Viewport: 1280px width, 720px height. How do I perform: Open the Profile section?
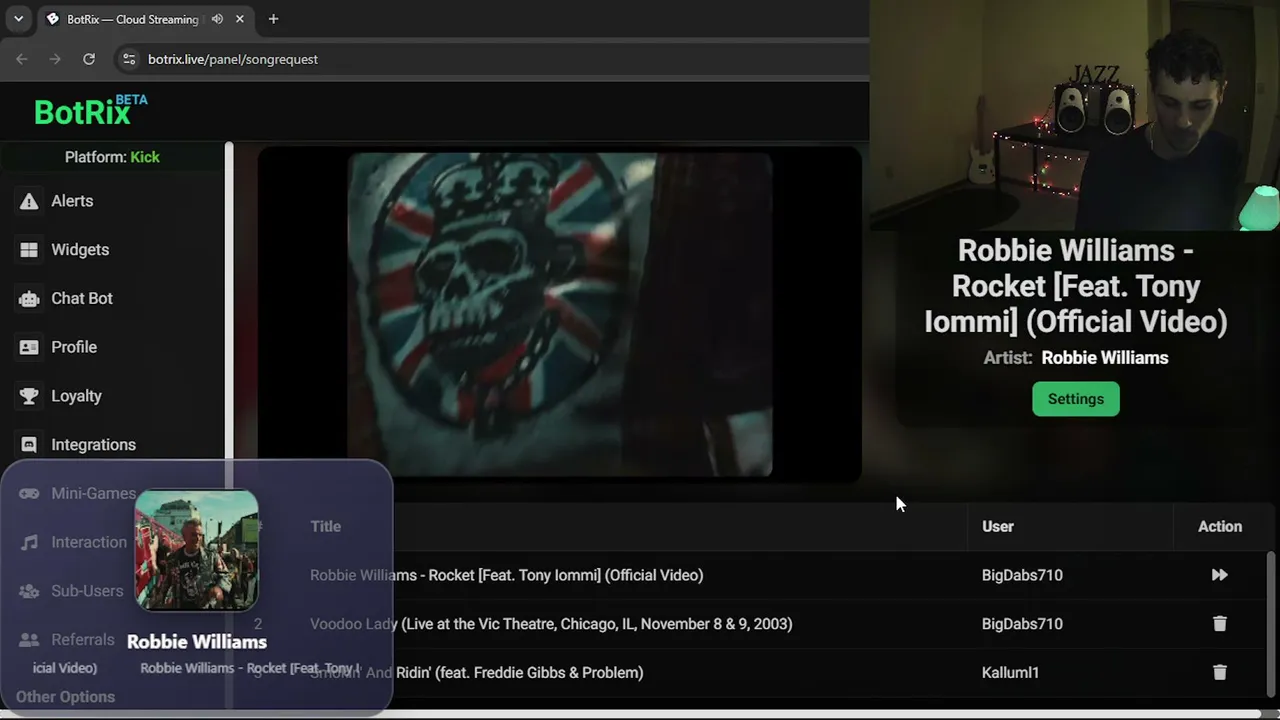pyautogui.click(x=74, y=347)
